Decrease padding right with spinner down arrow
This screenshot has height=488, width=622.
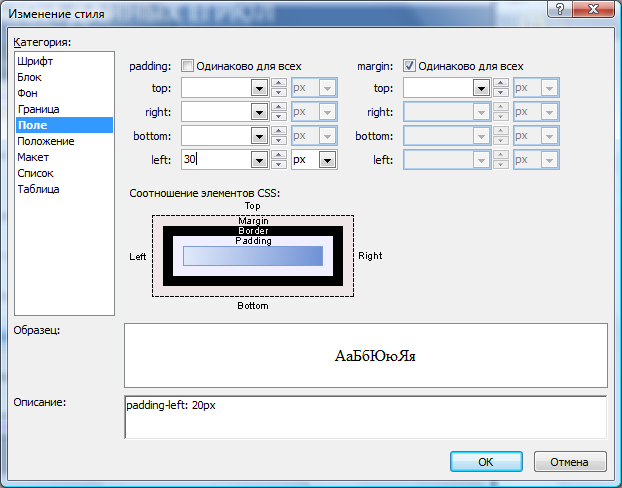coord(279,117)
